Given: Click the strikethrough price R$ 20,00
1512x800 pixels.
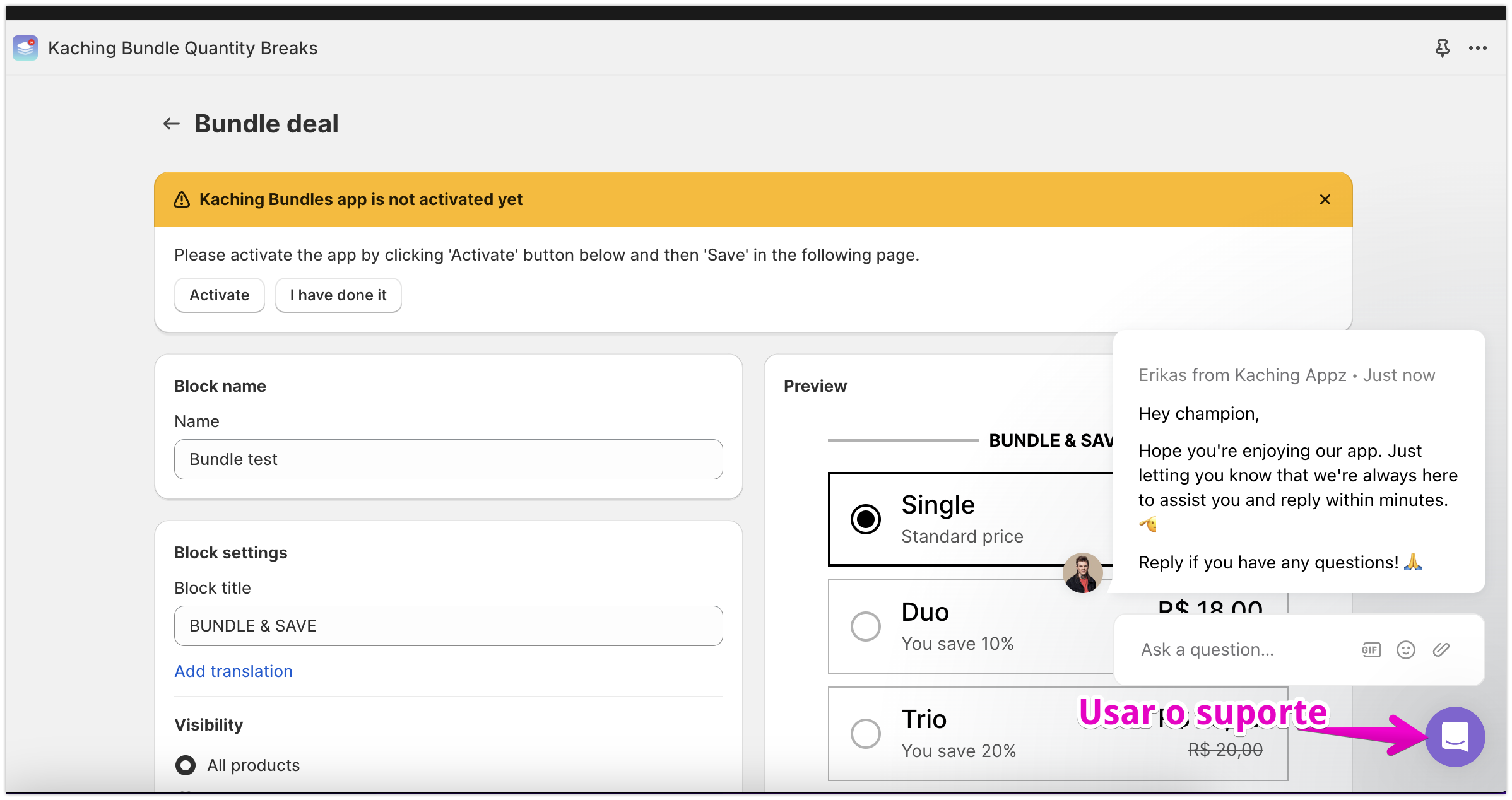Looking at the screenshot, I should point(1226,750).
